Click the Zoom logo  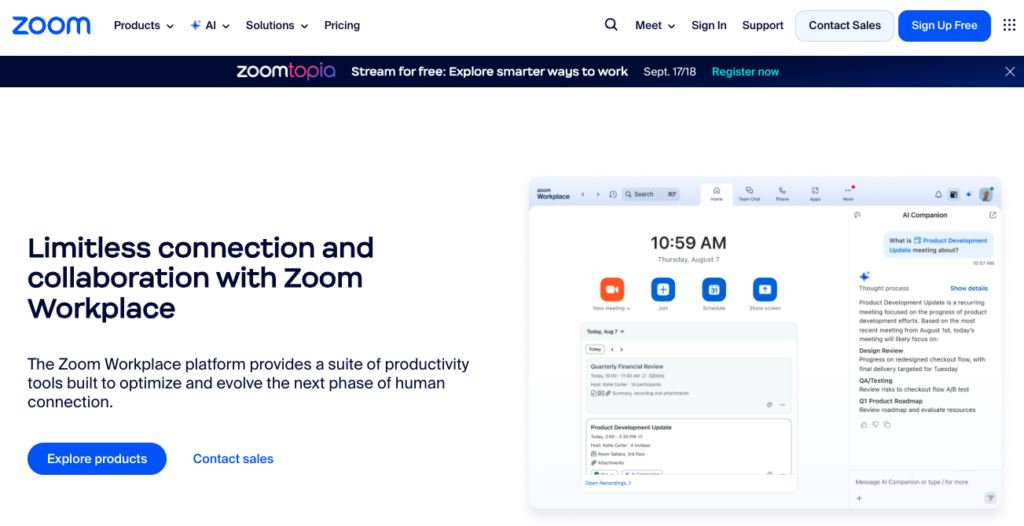click(51, 25)
